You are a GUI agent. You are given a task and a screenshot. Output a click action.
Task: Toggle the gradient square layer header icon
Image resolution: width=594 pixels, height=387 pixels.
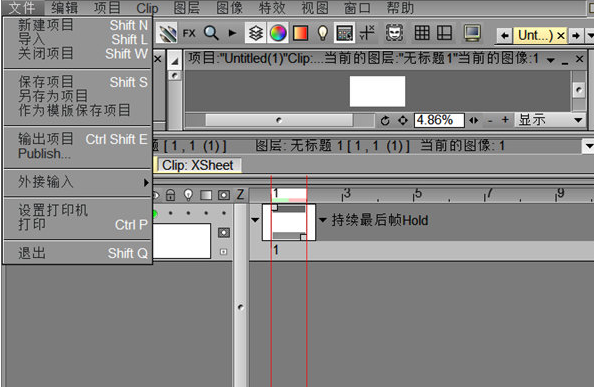(x=206, y=195)
